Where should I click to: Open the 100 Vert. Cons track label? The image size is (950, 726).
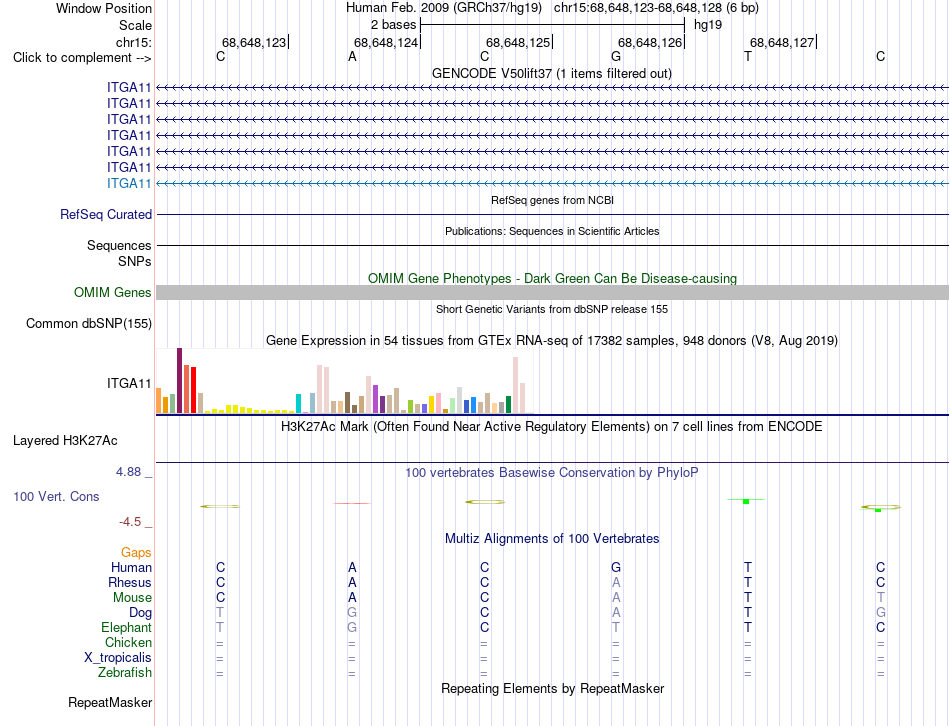coord(56,496)
